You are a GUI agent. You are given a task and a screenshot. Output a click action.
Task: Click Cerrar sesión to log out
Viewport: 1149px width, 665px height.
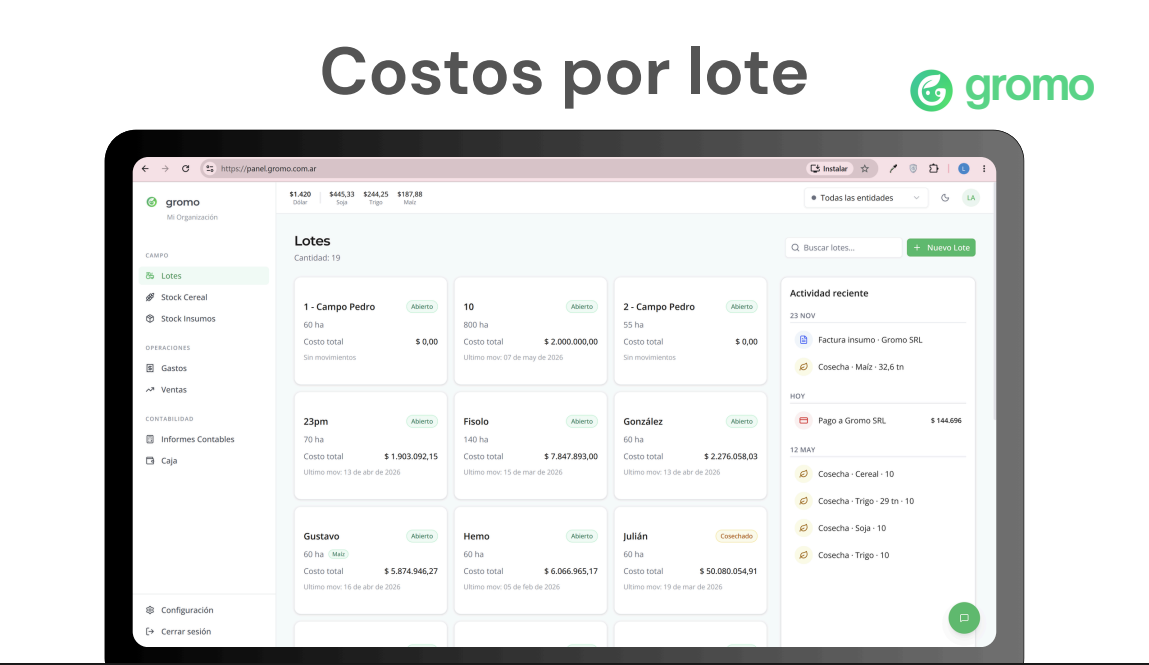(204, 631)
